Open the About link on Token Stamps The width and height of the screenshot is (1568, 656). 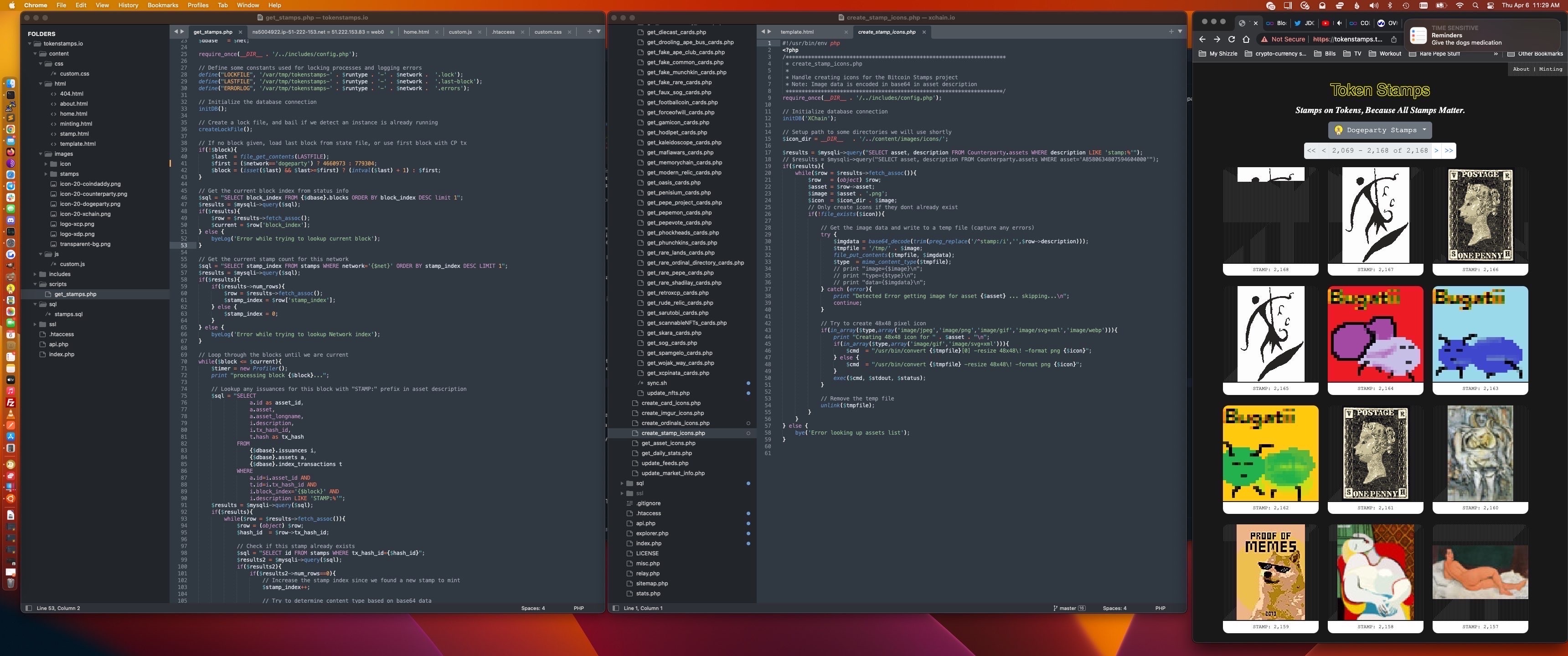1521,69
